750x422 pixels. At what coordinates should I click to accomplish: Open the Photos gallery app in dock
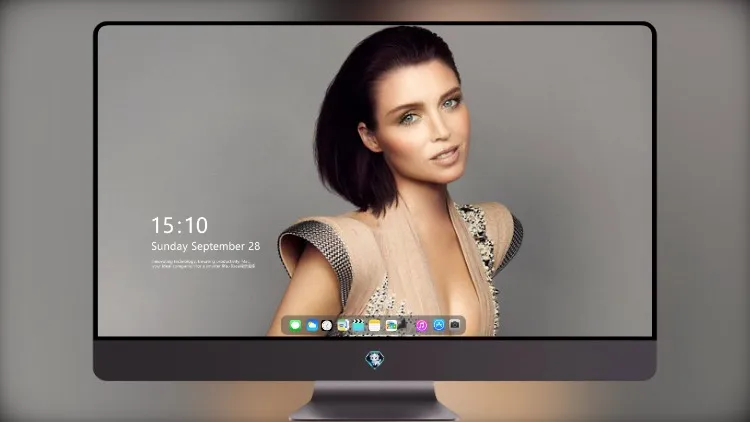[x=391, y=326]
